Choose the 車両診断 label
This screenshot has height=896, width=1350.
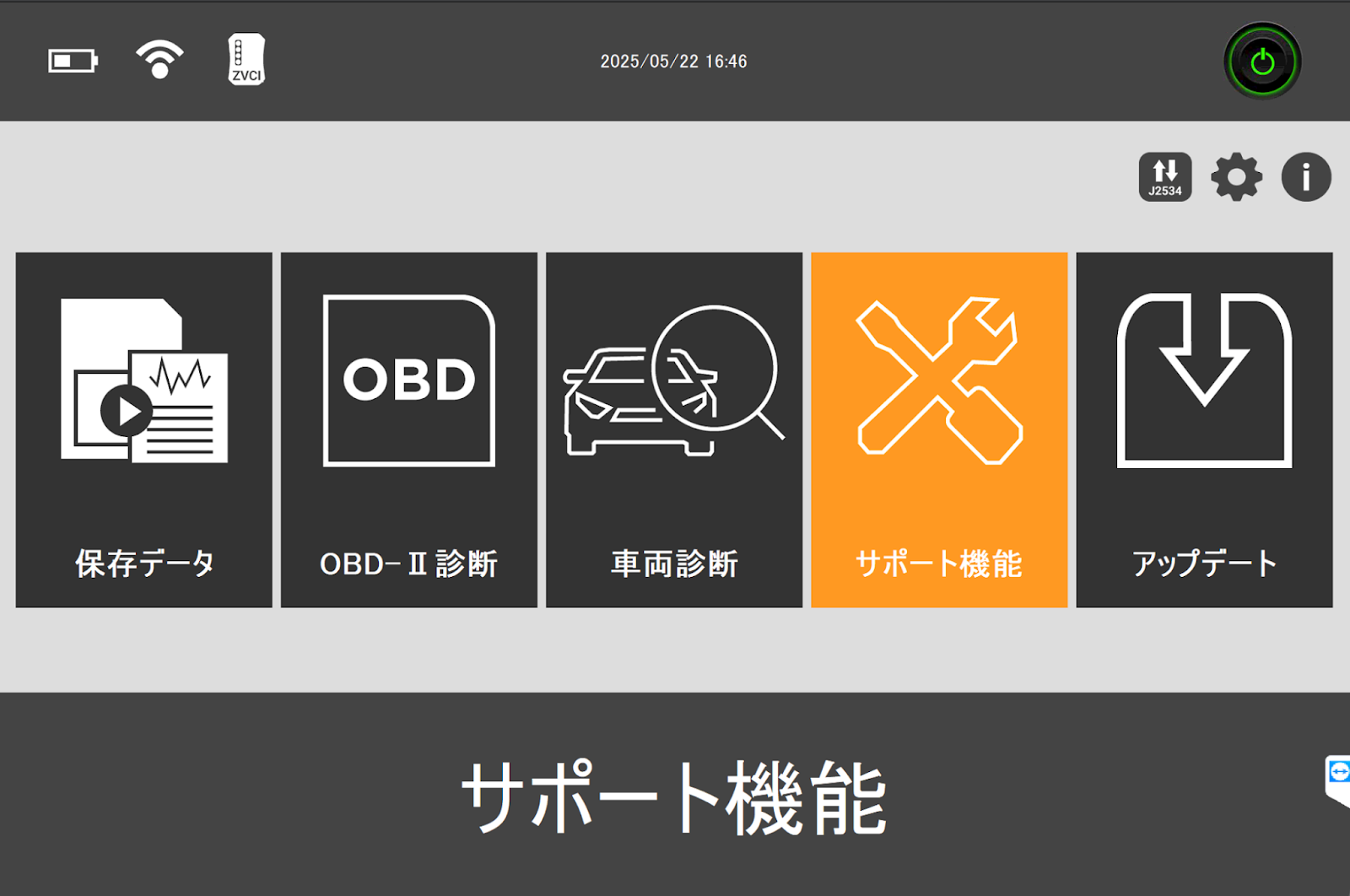coord(674,564)
